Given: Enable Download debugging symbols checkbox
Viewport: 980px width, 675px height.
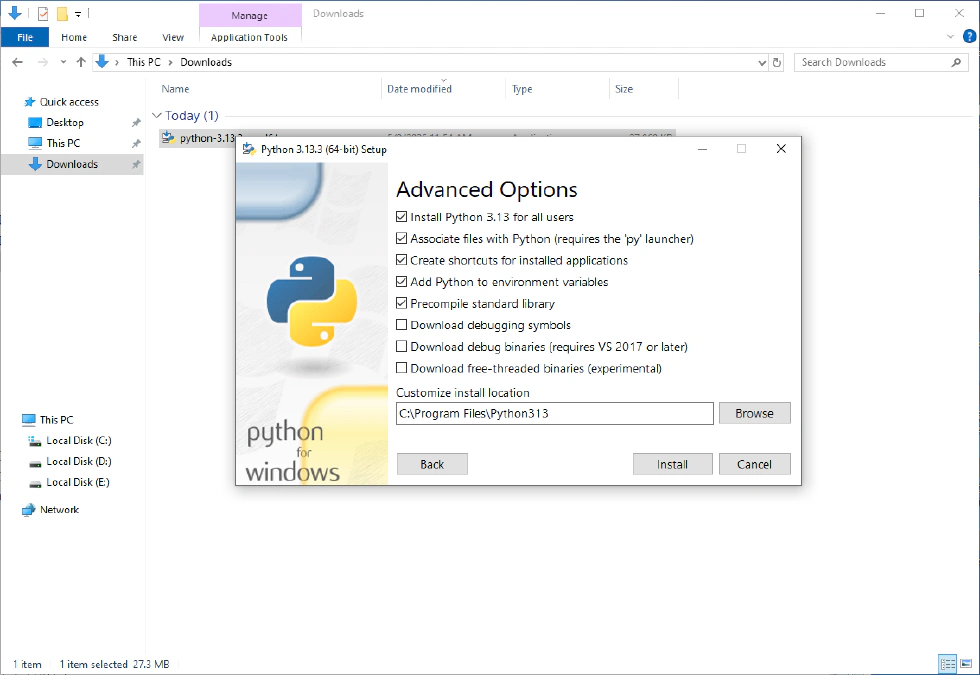Looking at the screenshot, I should [402, 325].
